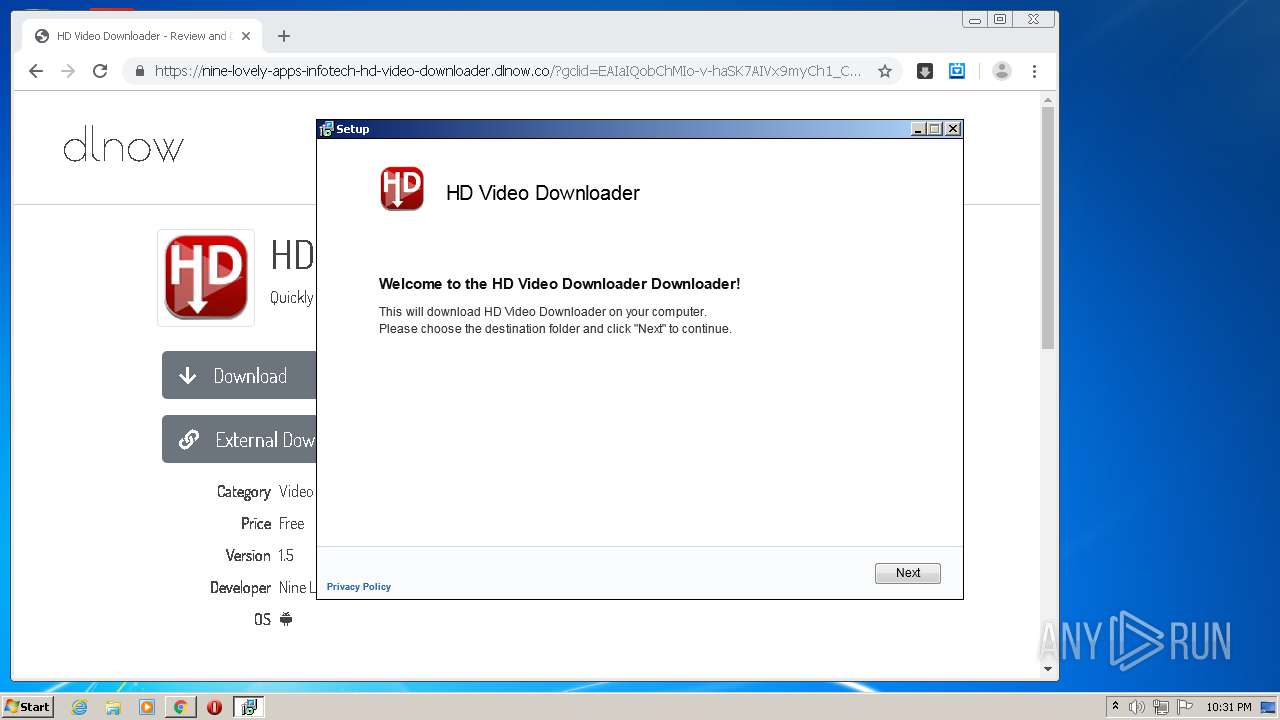
Task: Click Next in the Setup dialog
Action: (907, 573)
